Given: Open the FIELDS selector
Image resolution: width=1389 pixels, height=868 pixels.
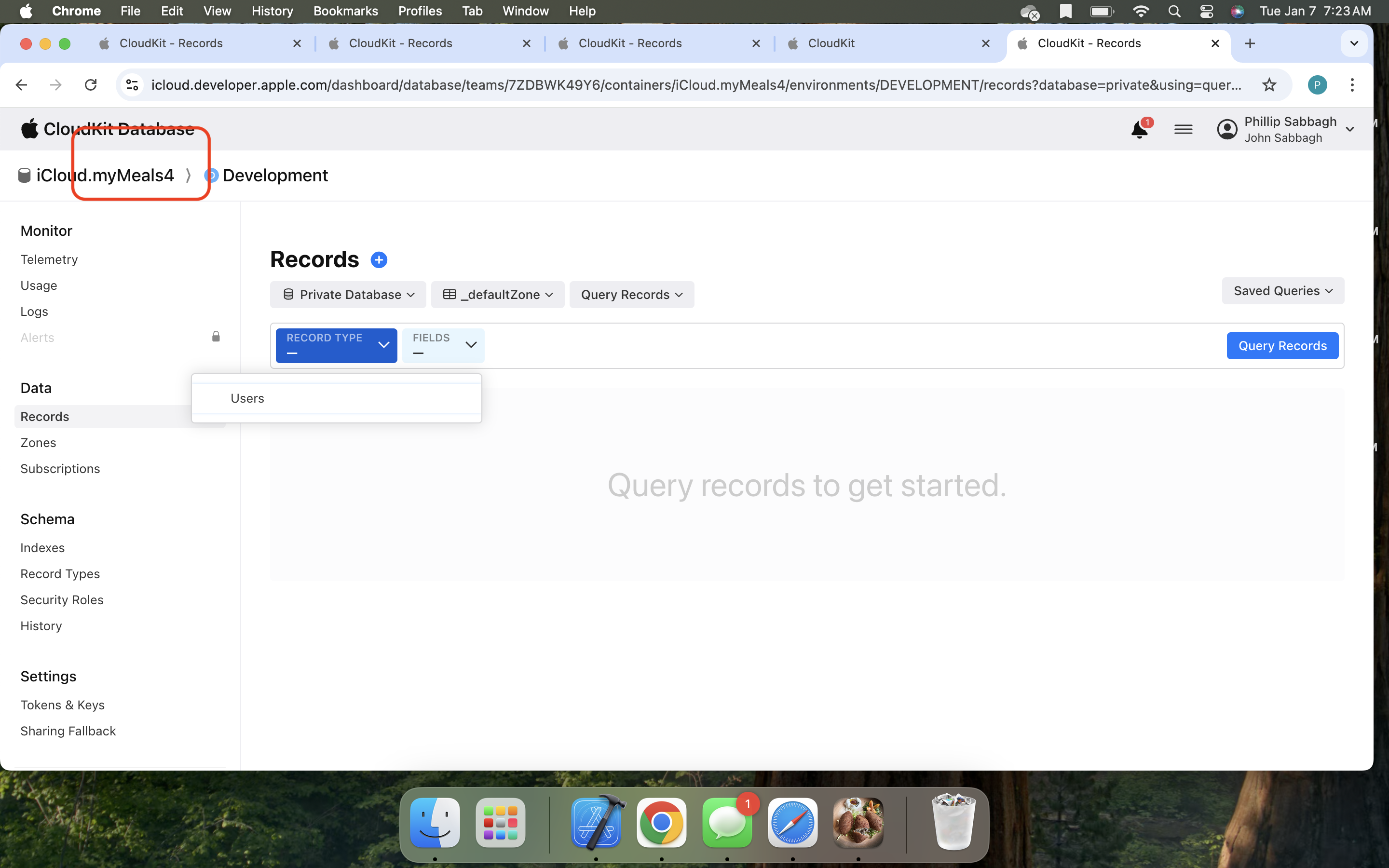Looking at the screenshot, I should coord(443,345).
